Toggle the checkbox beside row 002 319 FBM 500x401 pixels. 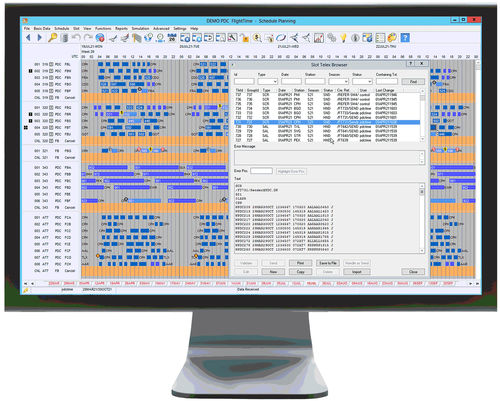[x=51, y=71]
